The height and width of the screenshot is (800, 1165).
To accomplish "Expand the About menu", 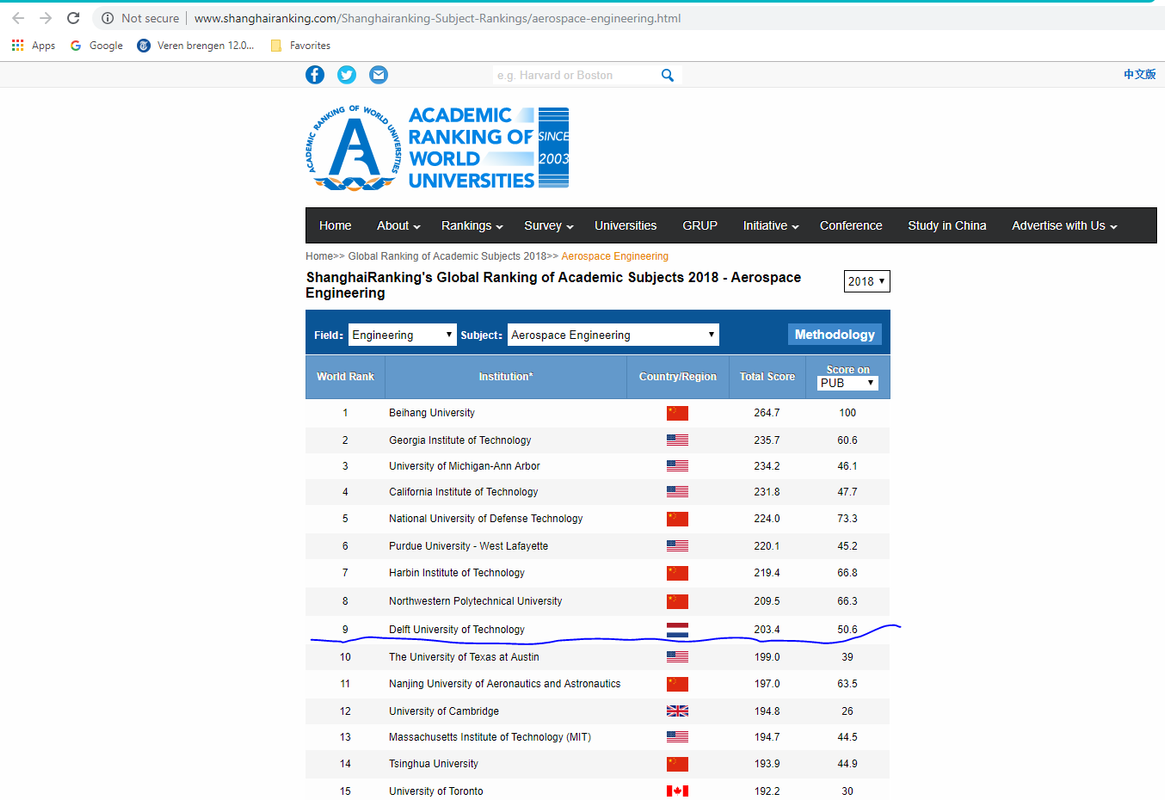I will [x=398, y=226].
